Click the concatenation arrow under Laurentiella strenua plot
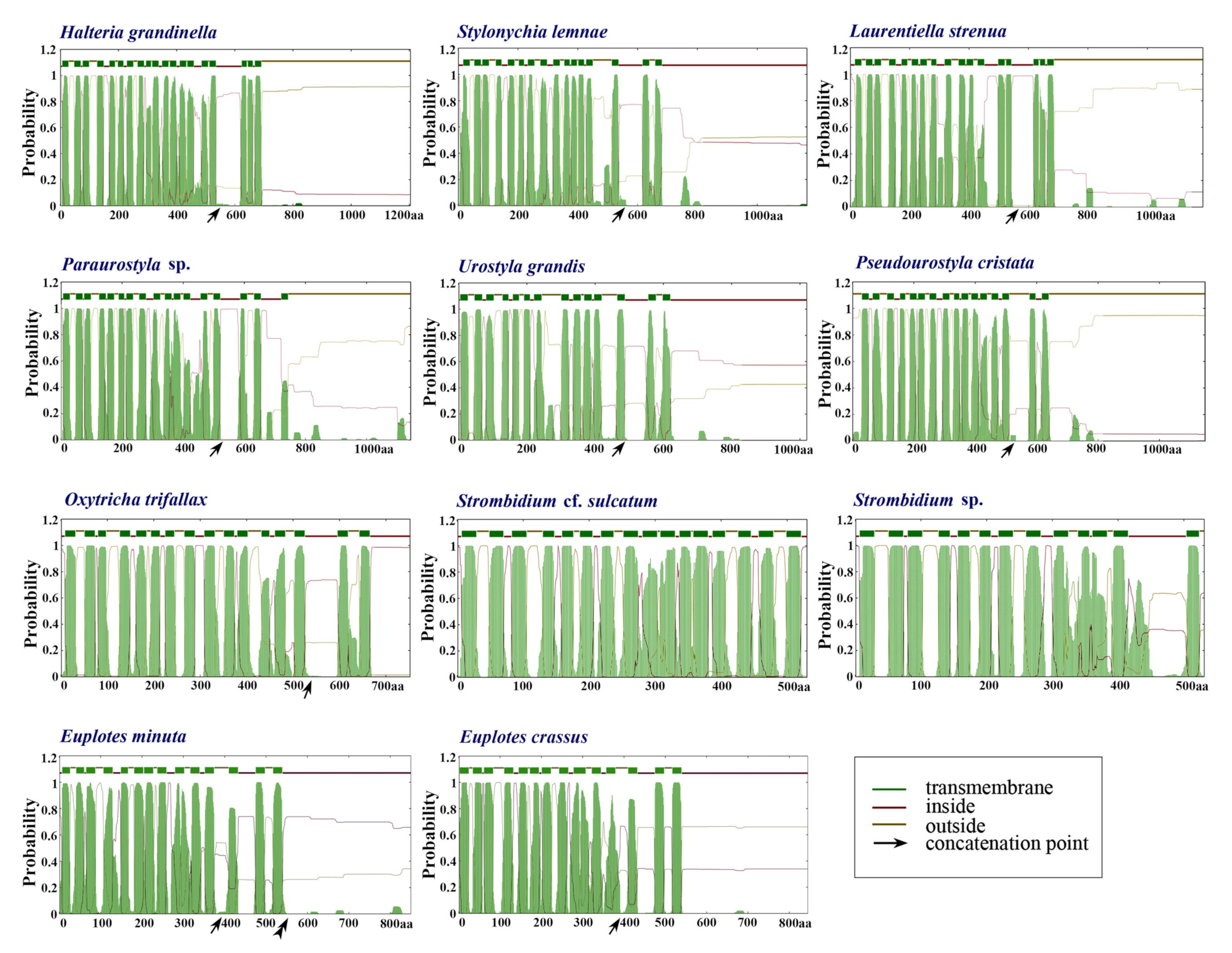The image size is (1232, 953). [1012, 216]
